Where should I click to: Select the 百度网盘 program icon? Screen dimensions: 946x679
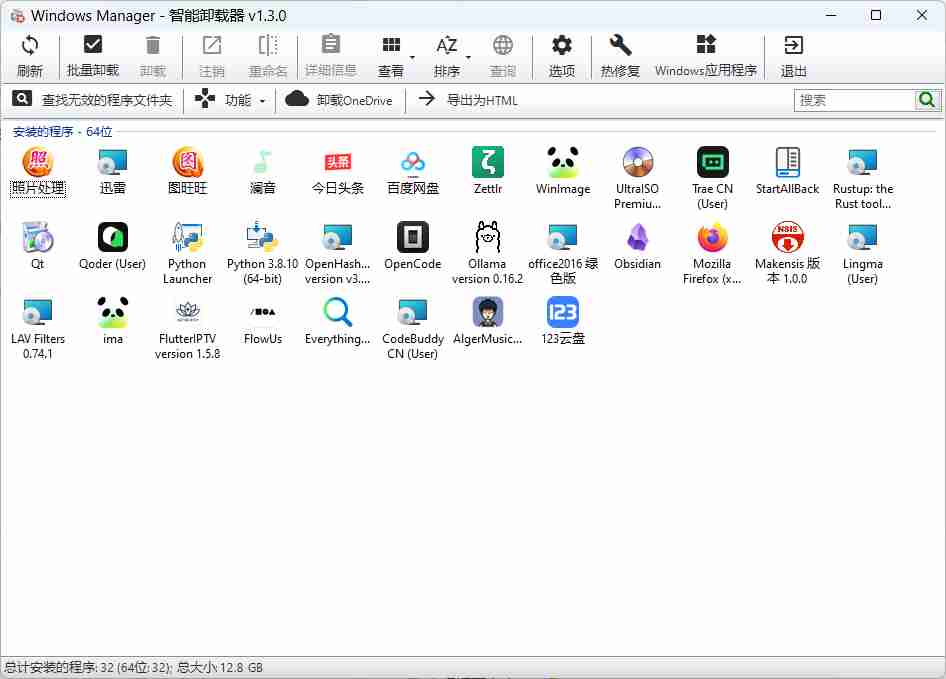(413, 163)
